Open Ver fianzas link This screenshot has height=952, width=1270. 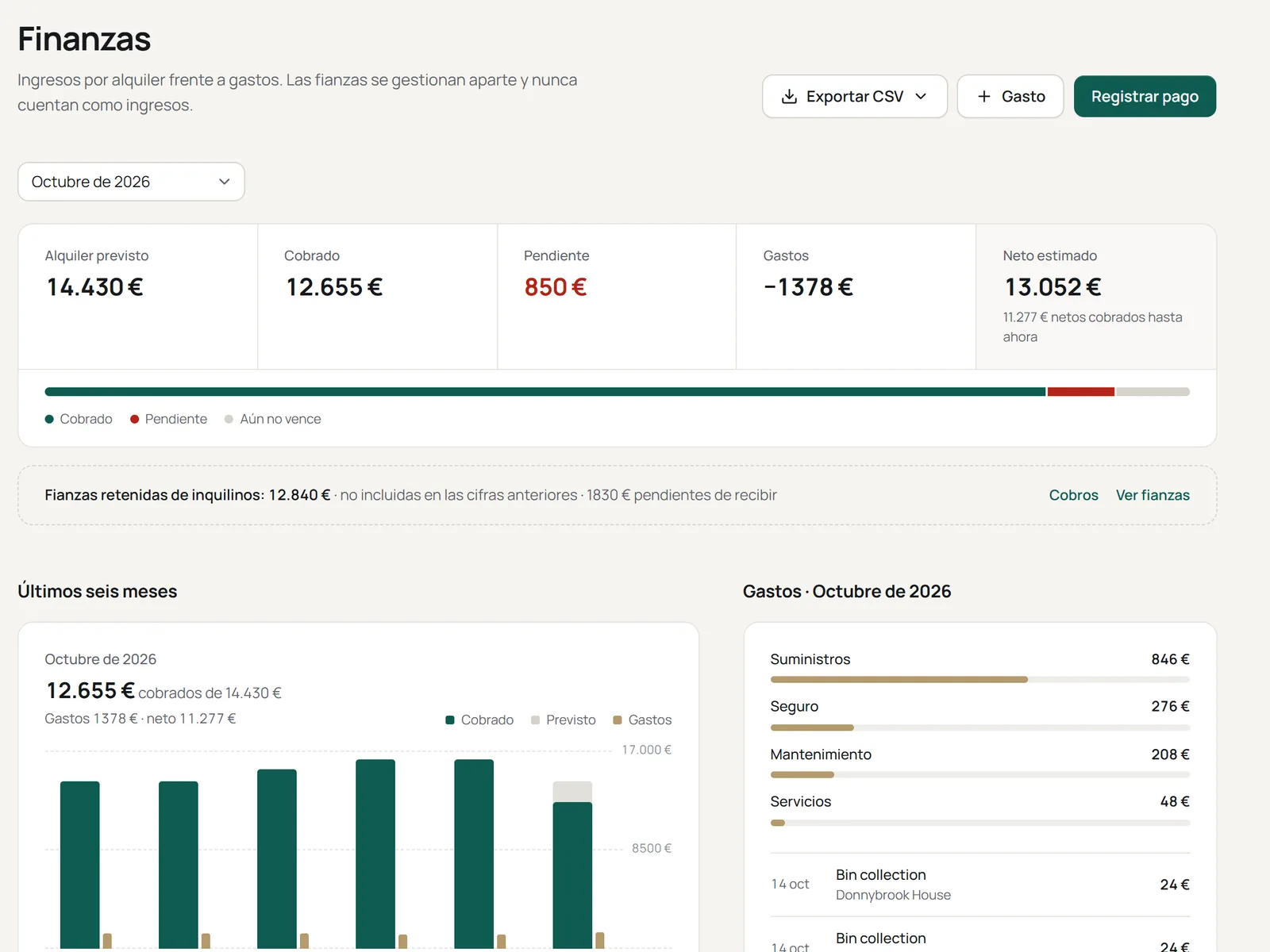1153,495
